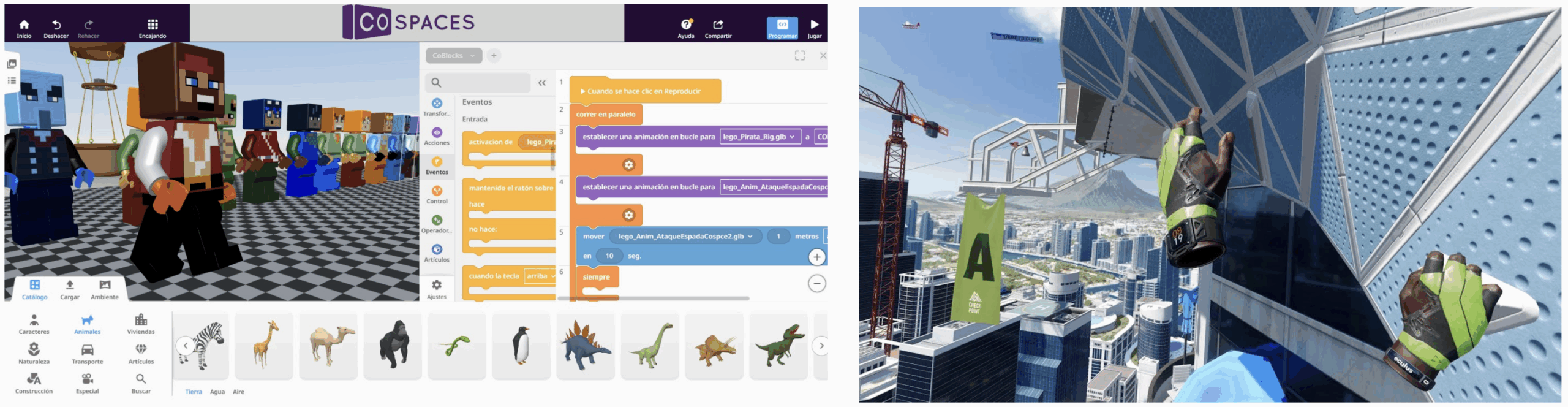Open the Encajando grid snapping icon
The width and height of the screenshot is (1568, 407).
point(153,28)
